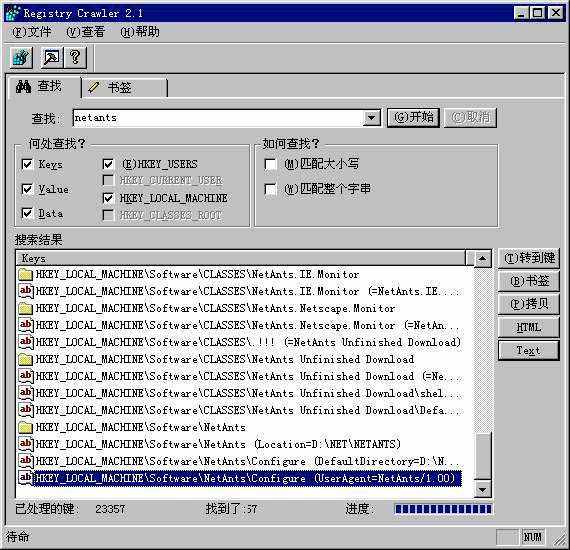
Task: Click the search magnifier toolbar icon
Action: point(51,57)
